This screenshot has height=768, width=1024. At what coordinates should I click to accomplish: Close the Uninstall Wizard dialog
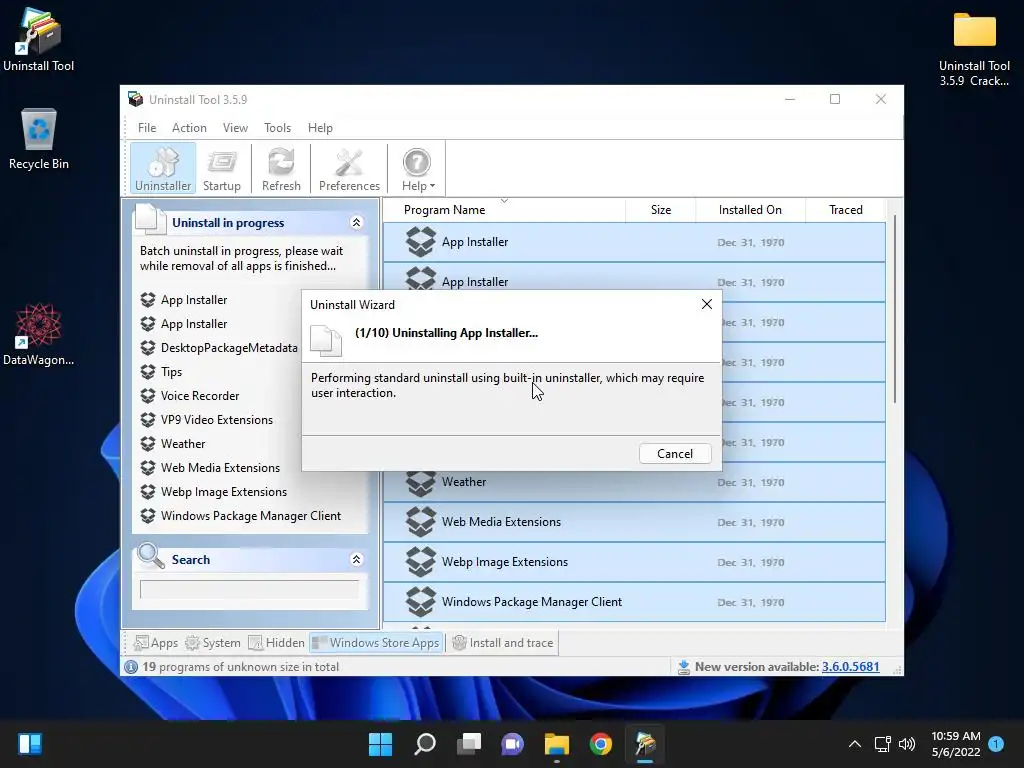click(x=707, y=304)
